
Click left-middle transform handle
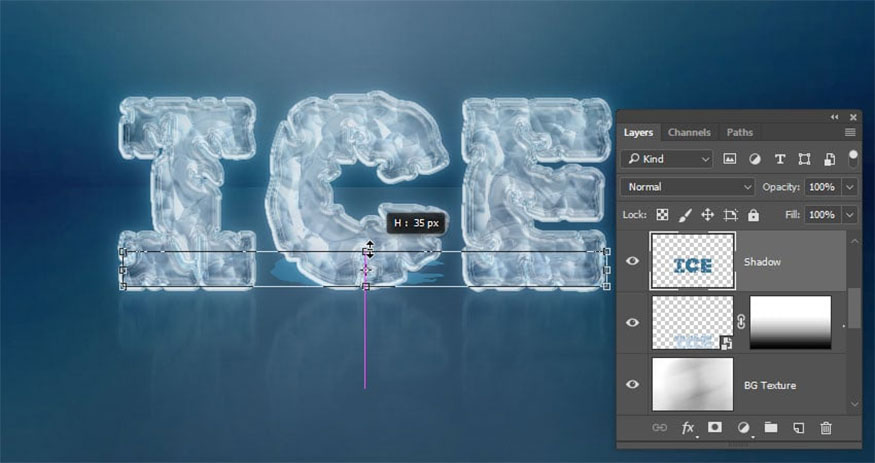(x=123, y=270)
